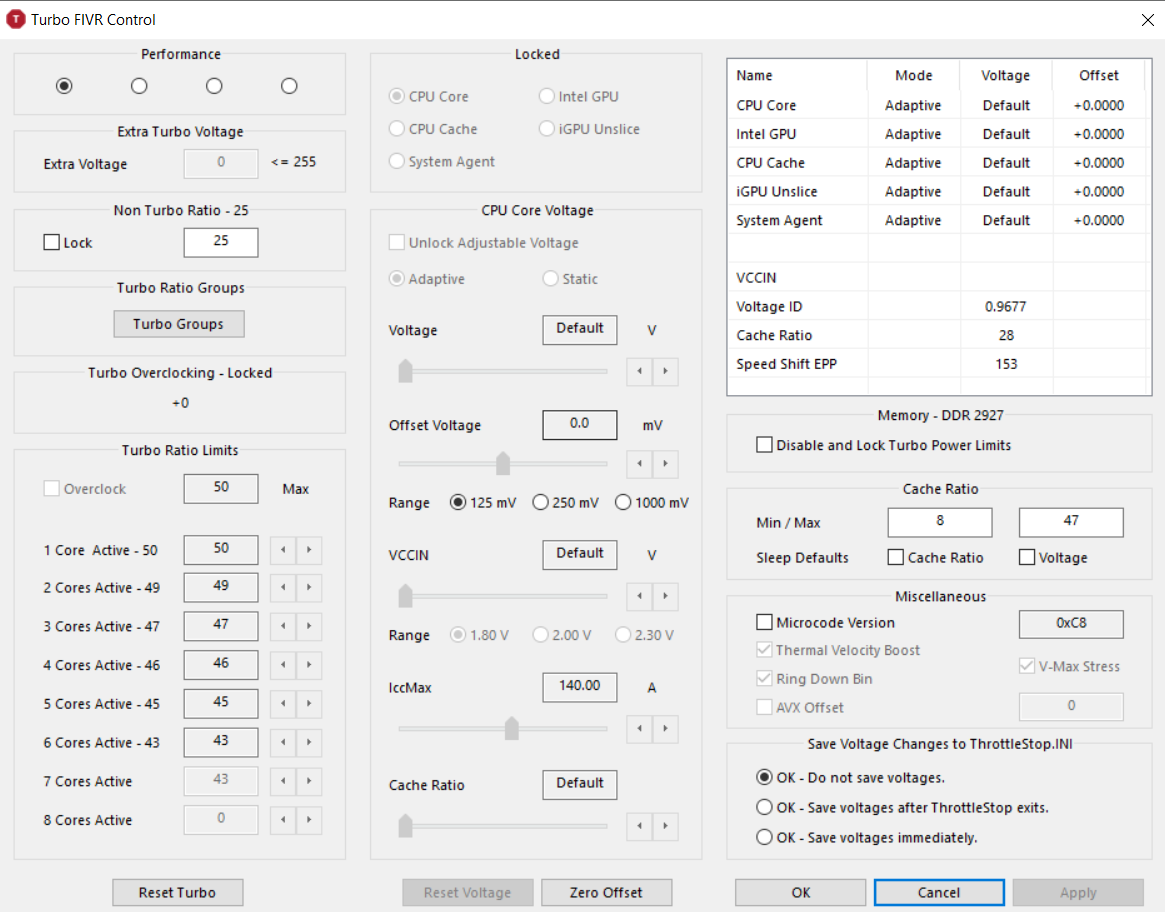Click the VCCIN slider thumb

click(405, 595)
